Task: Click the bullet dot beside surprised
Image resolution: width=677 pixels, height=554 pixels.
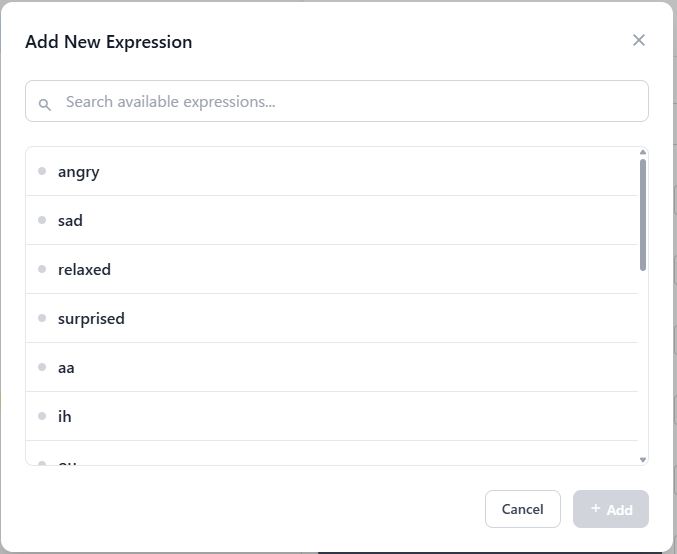Action: coord(42,318)
